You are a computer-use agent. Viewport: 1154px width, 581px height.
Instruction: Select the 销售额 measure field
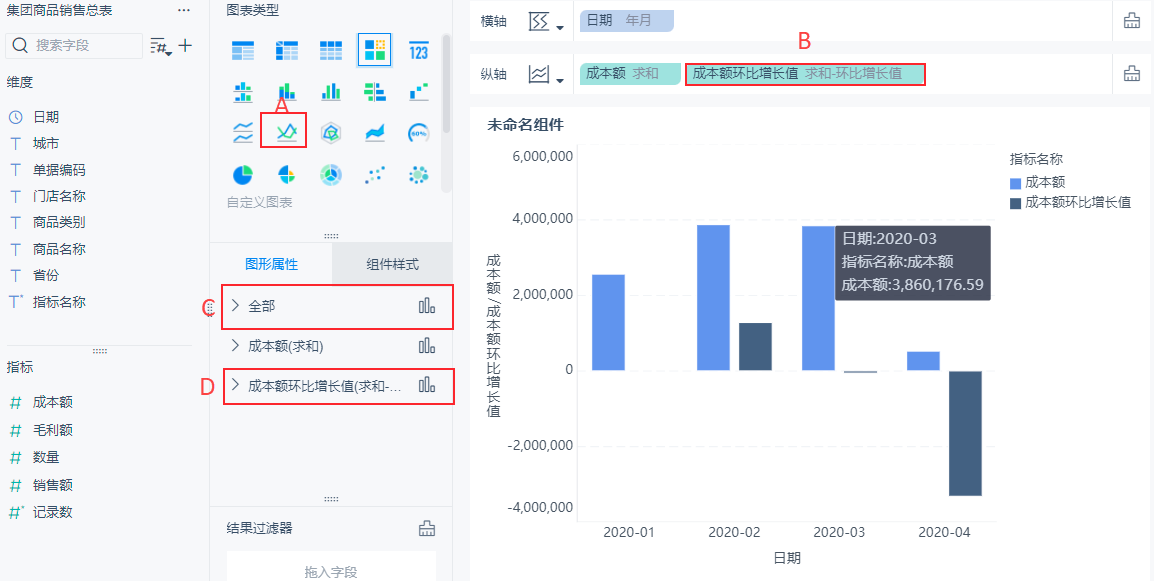(53, 485)
